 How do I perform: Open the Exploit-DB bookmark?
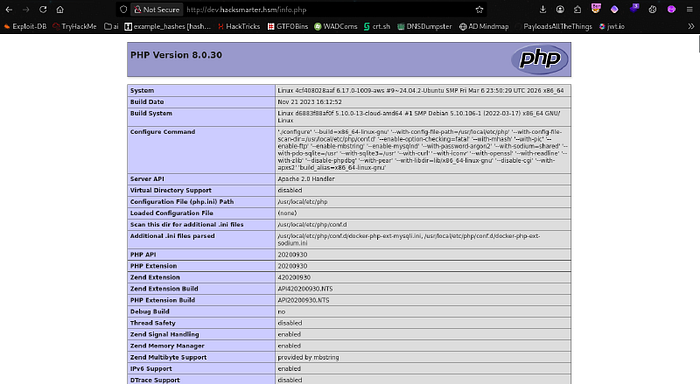coord(25,26)
